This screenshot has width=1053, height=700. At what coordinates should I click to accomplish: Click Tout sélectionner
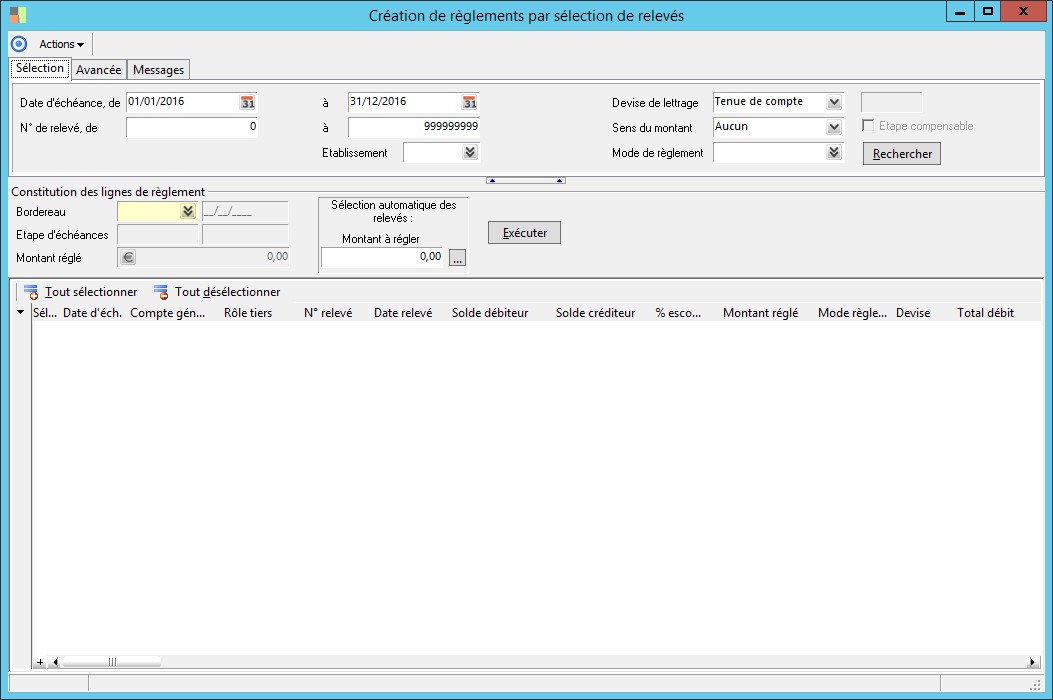click(81, 292)
